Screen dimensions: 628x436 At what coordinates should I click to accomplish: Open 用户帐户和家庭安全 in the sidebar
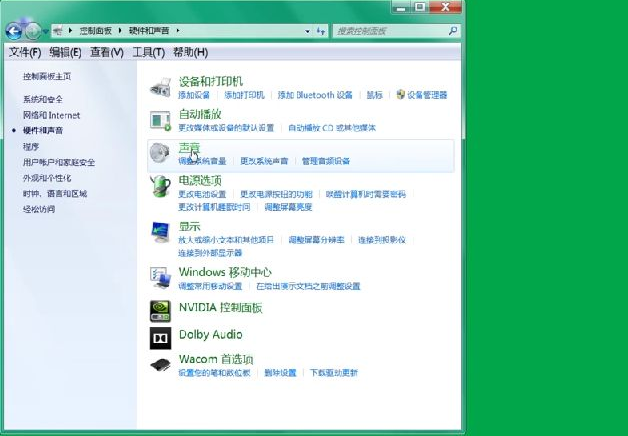(x=59, y=162)
